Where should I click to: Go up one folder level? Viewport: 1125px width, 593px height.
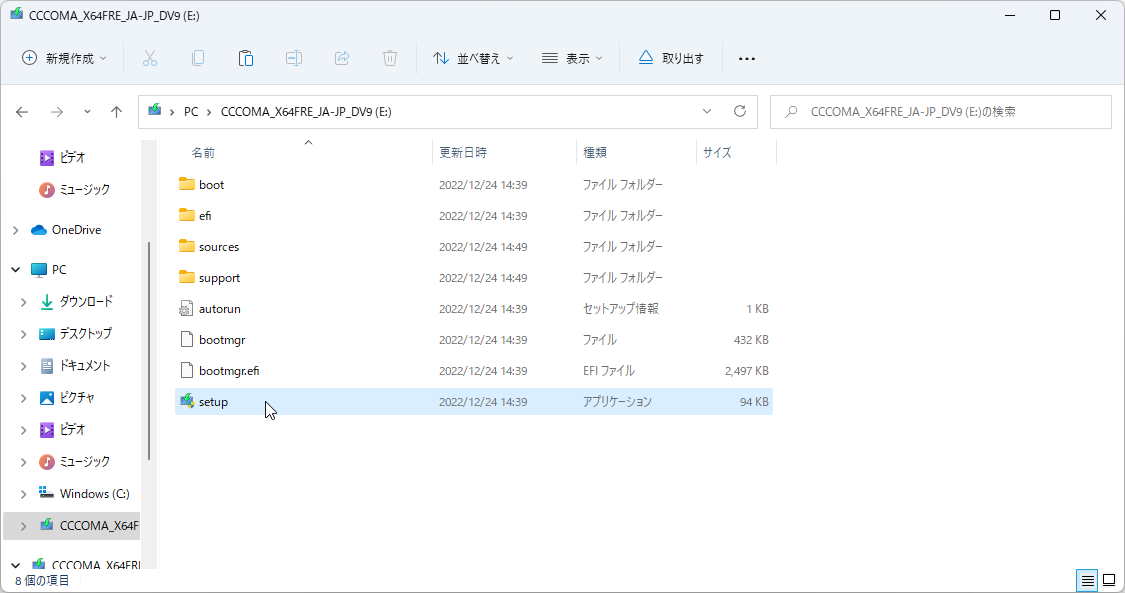[116, 112]
